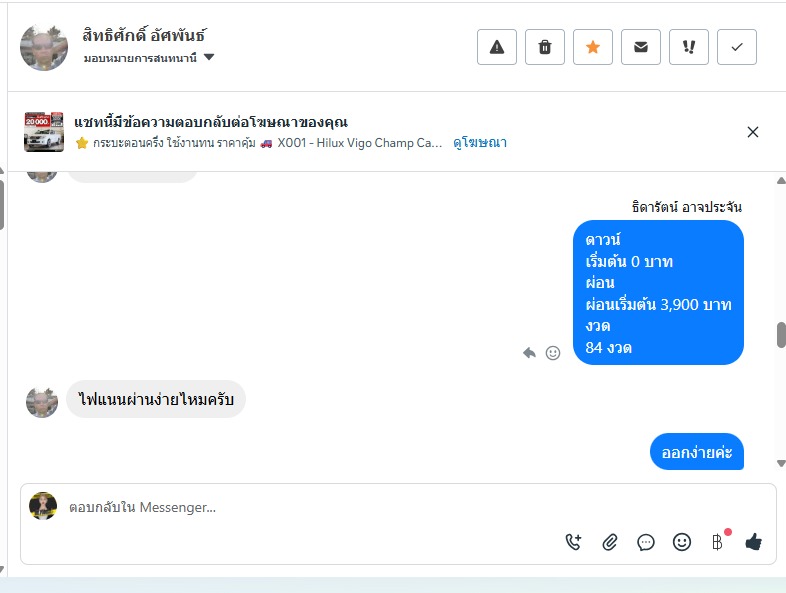This screenshot has width=786, height=593.
Task: Send a thumbs-up like
Action: coord(753,541)
